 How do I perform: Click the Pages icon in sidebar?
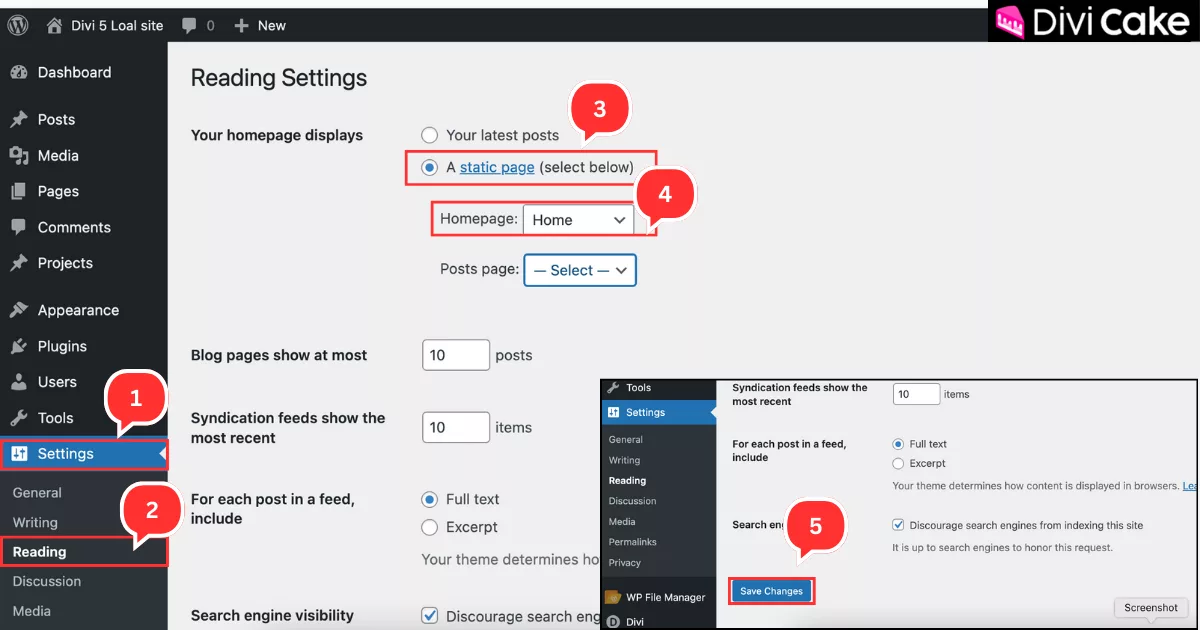click(x=19, y=191)
